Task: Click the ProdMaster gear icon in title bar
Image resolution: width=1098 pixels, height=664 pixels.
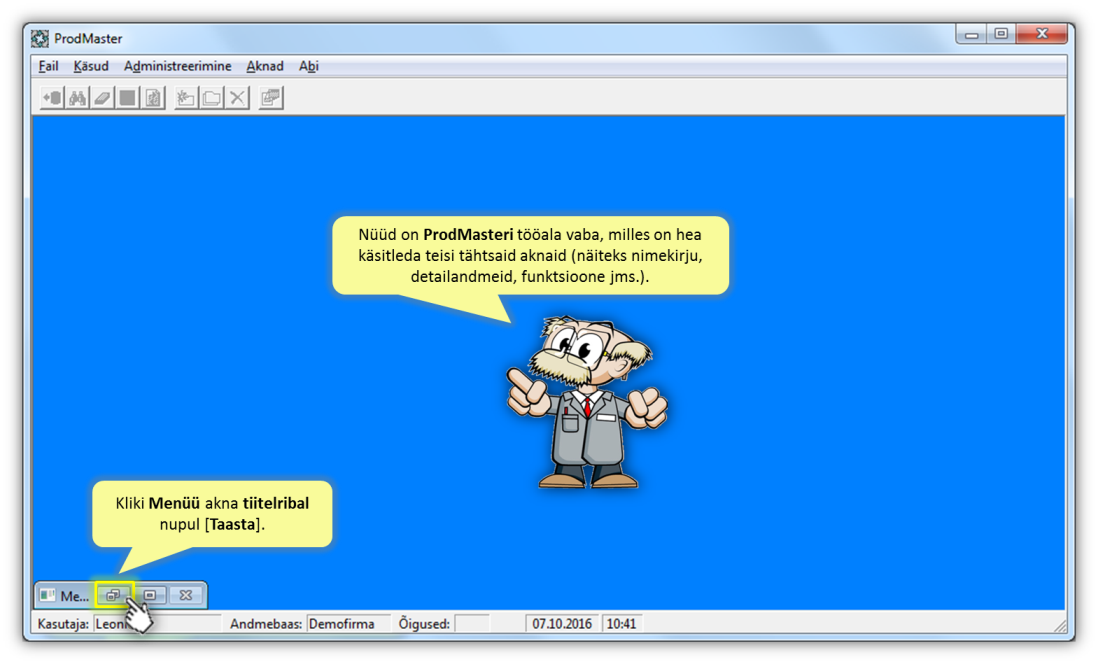Action: tap(41, 39)
